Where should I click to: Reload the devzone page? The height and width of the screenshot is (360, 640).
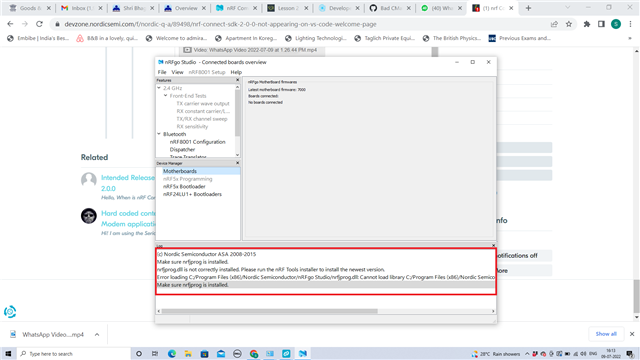coord(39,24)
